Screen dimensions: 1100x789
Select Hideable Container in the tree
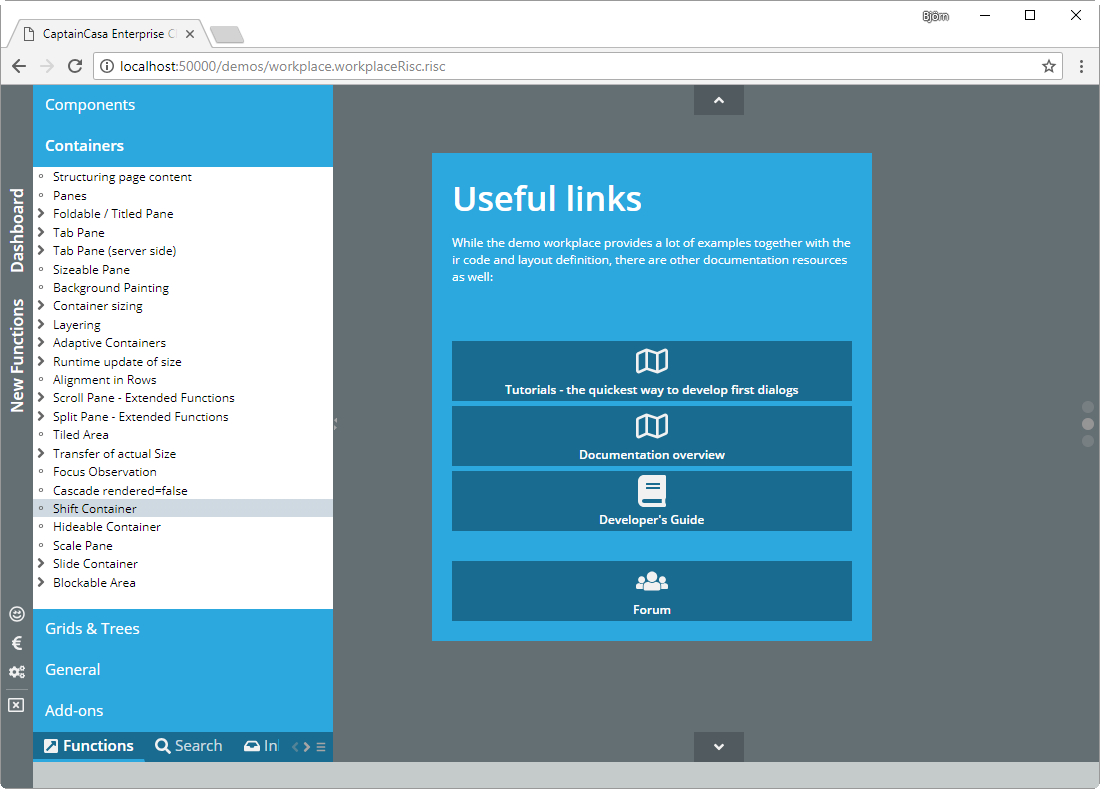coord(106,527)
